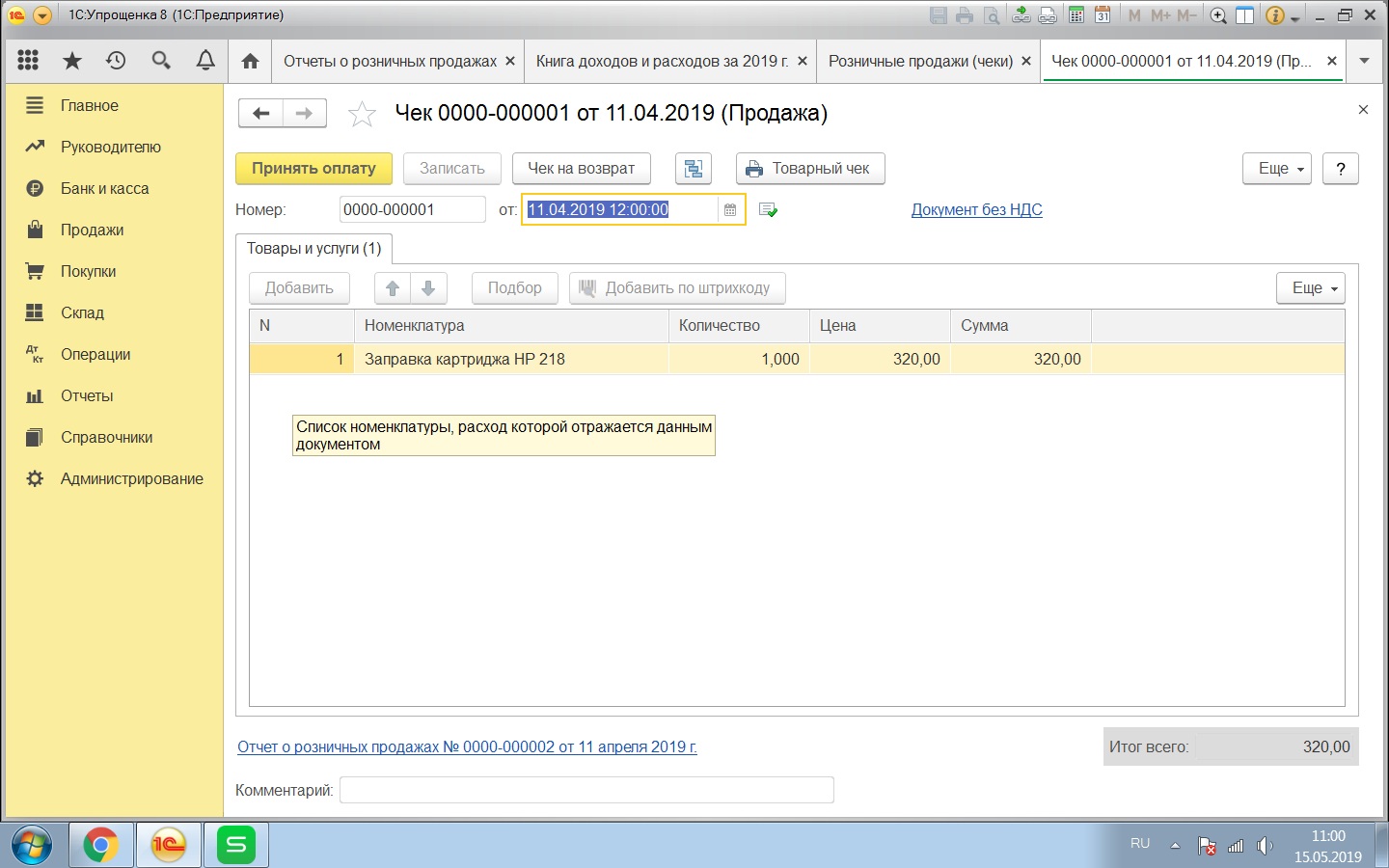1389x868 pixels.
Task: Click the related documents structure button
Action: (693, 169)
